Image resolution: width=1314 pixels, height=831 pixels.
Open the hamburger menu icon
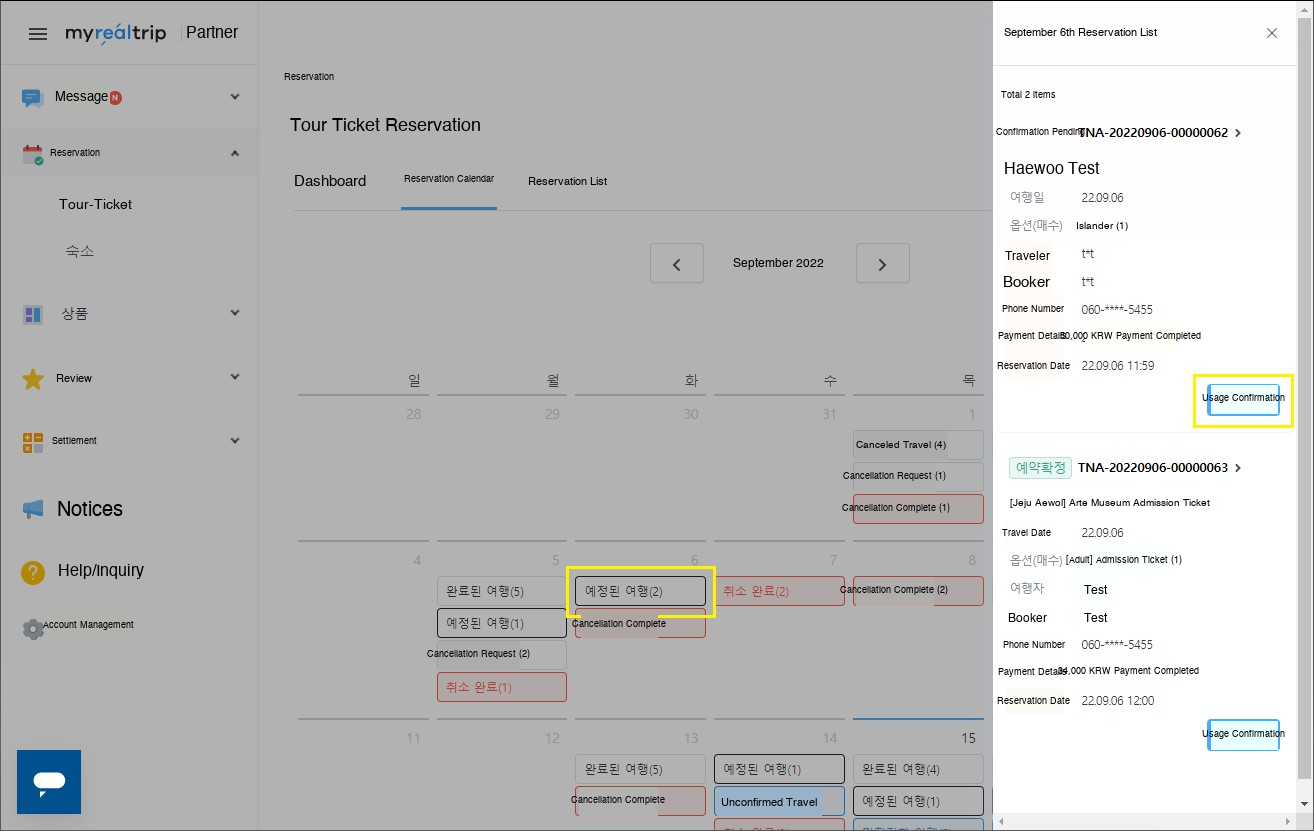[38, 34]
